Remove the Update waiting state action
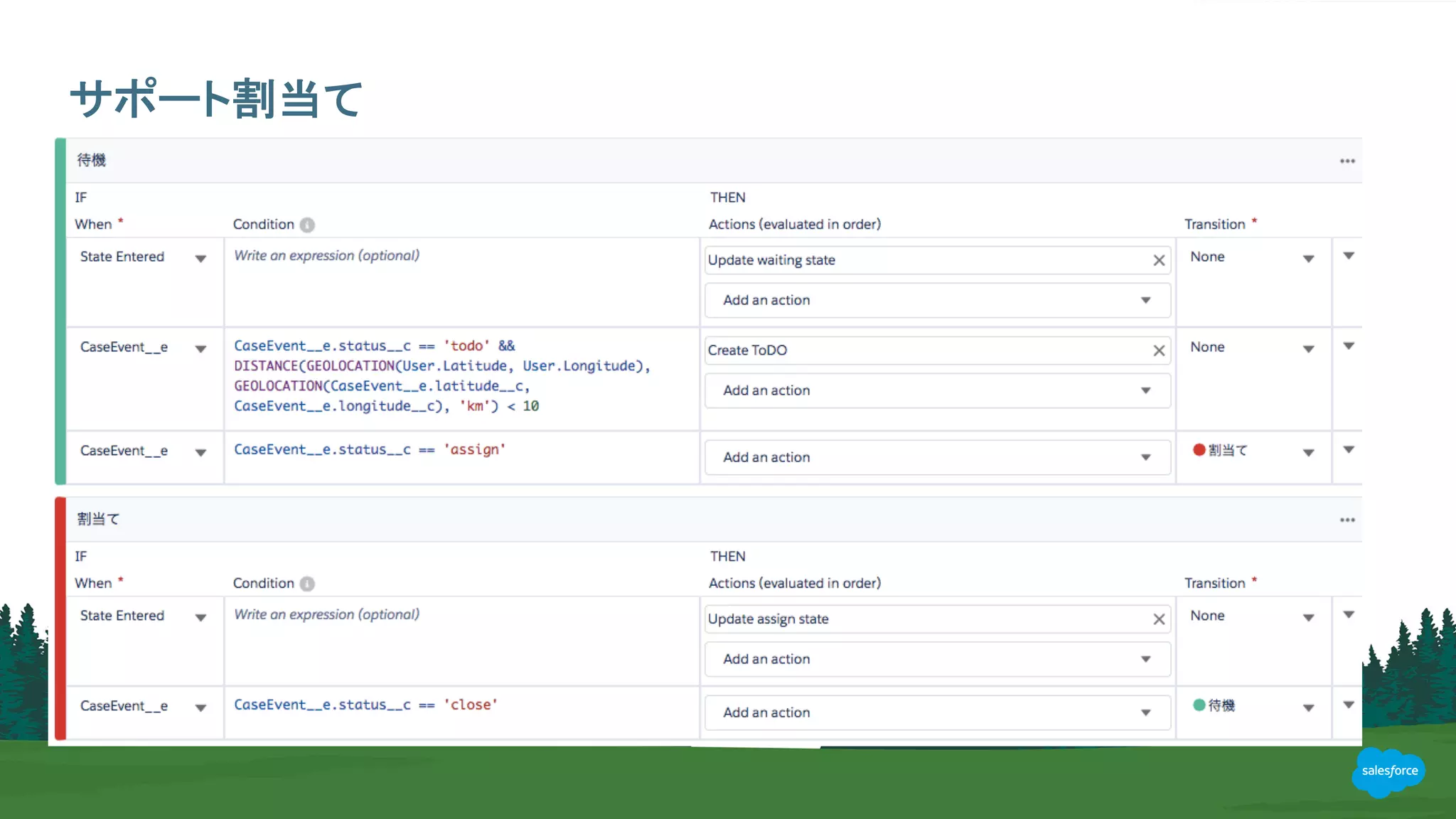Viewport: 1456px width, 819px height. coord(1159,260)
